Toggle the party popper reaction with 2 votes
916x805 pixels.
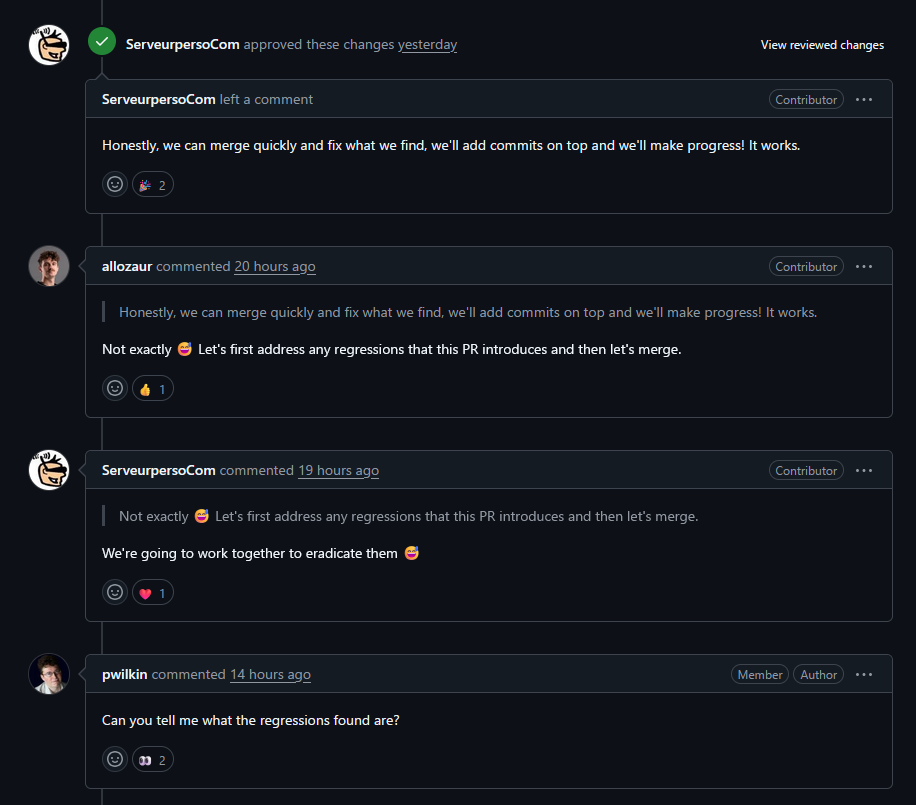(153, 185)
